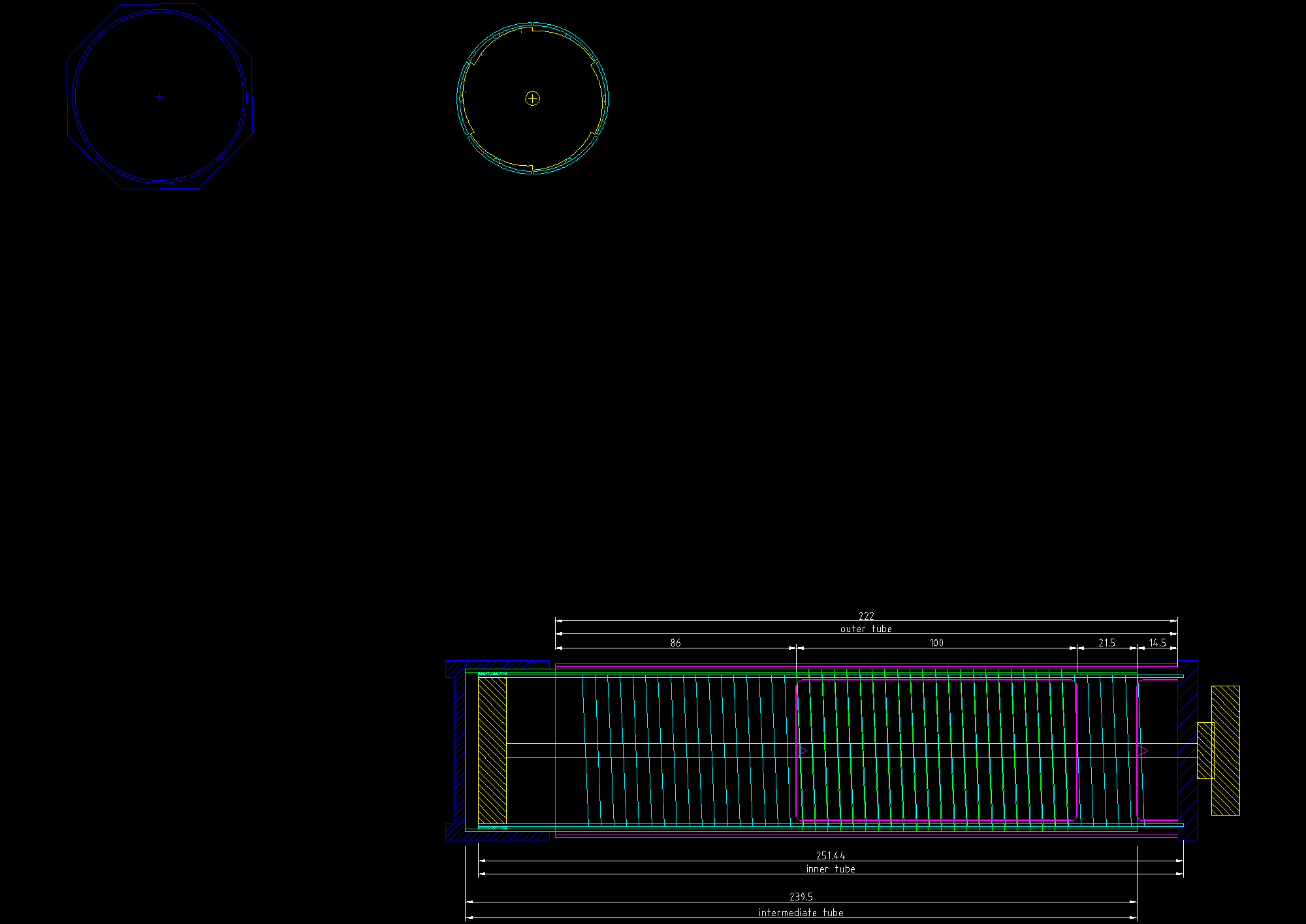Select the yellow hatched piston block on left

click(492, 750)
